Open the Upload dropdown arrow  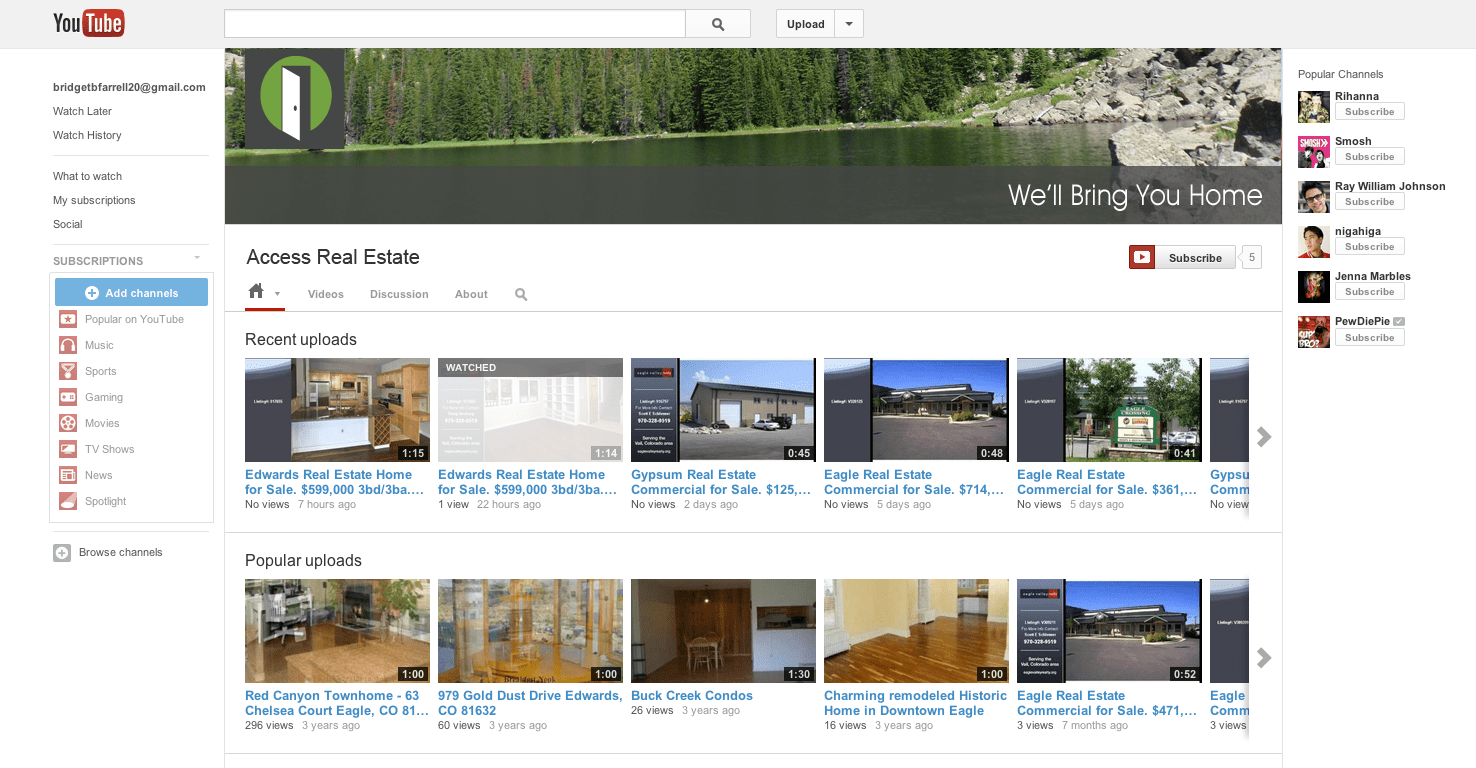[849, 24]
